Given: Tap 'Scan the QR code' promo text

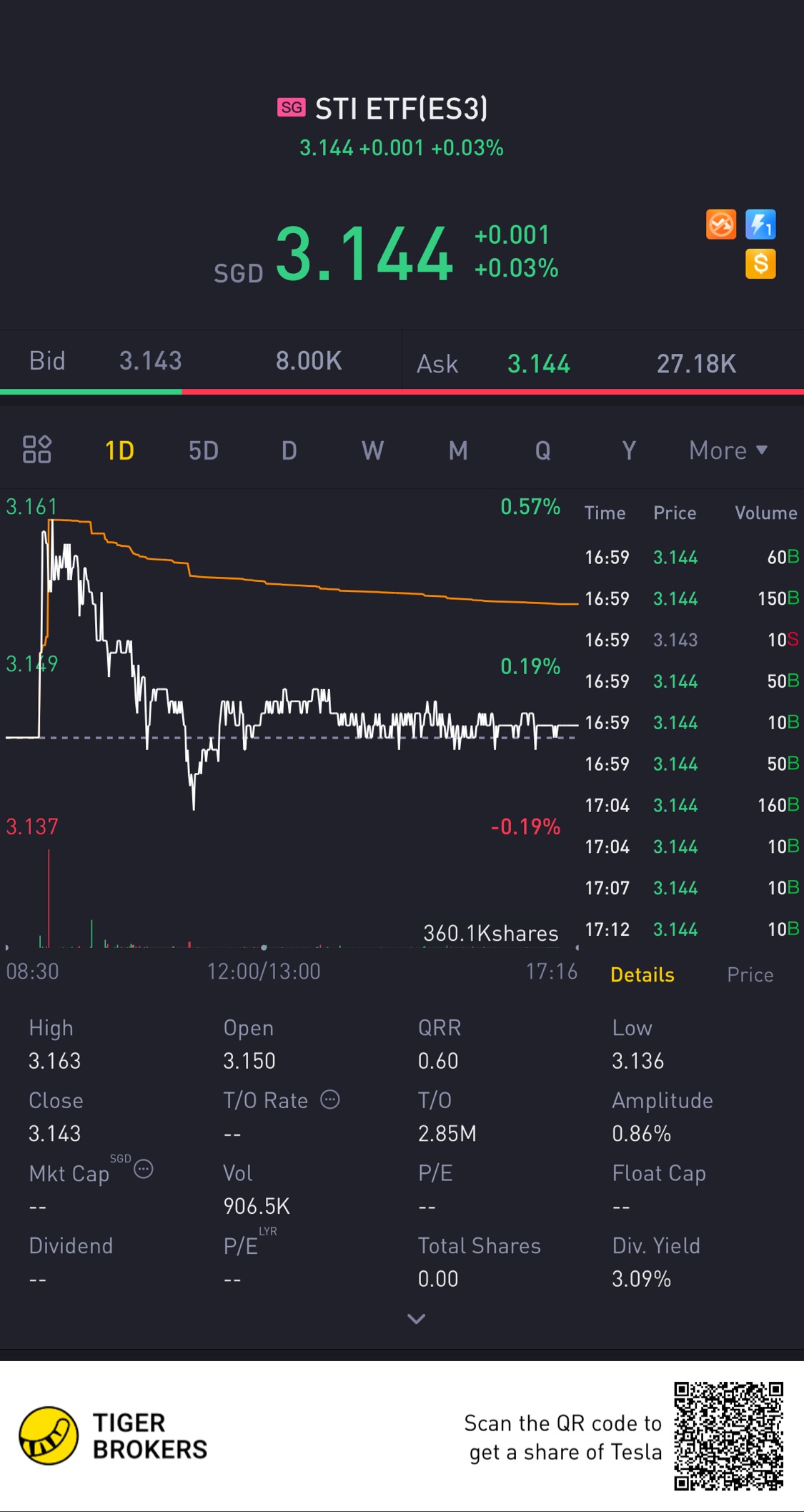Looking at the screenshot, I should tap(563, 1437).
